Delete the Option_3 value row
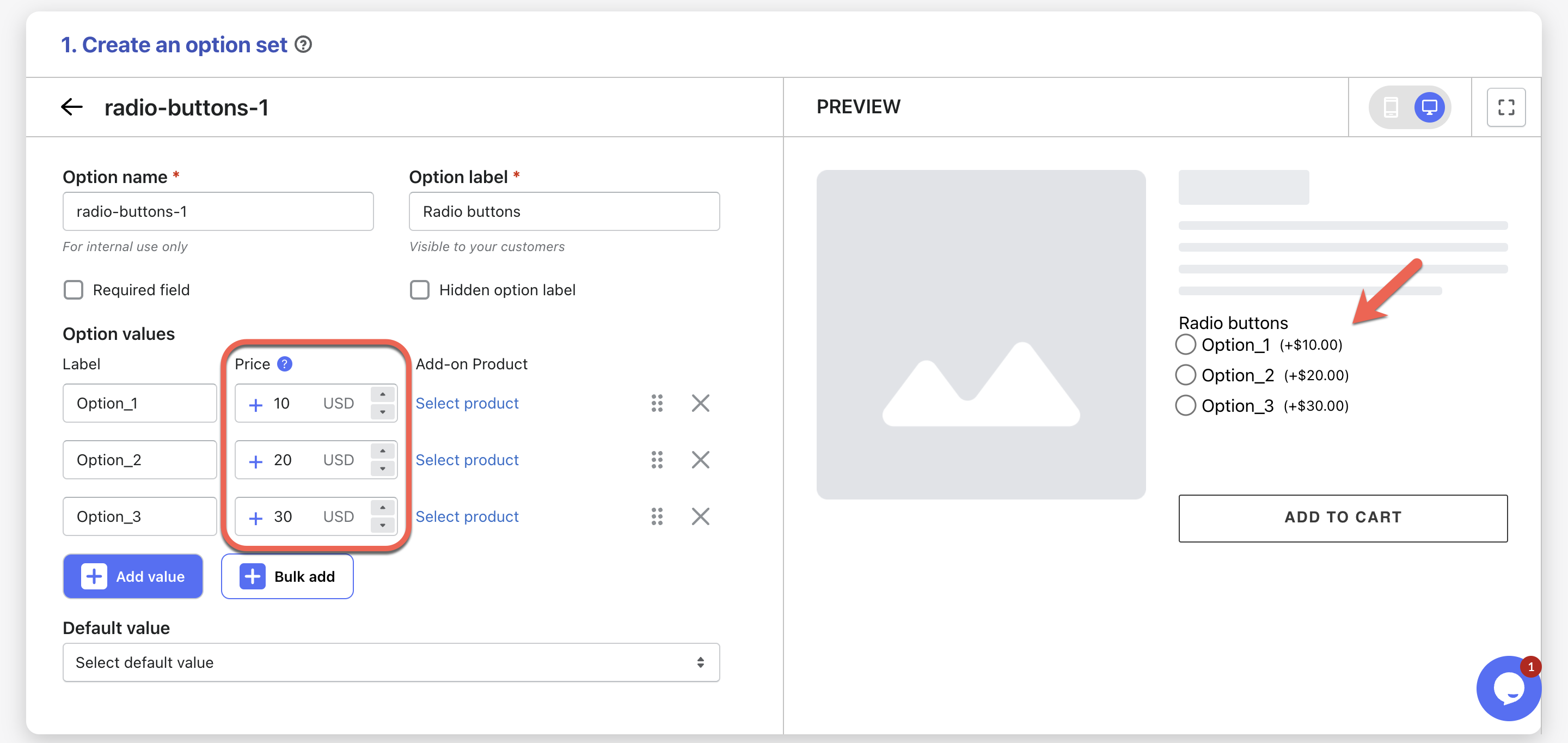Viewport: 1568px width, 743px height. click(700, 516)
